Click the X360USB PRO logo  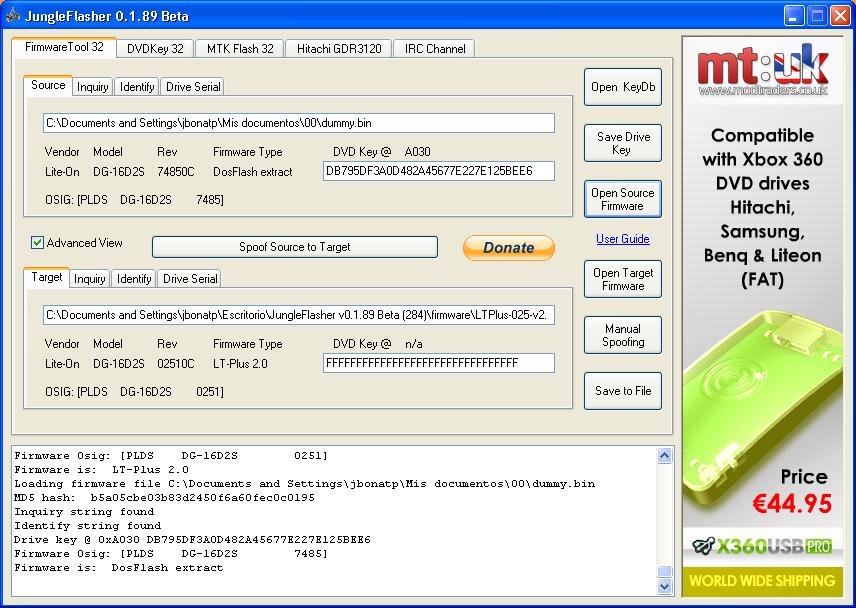click(x=763, y=546)
